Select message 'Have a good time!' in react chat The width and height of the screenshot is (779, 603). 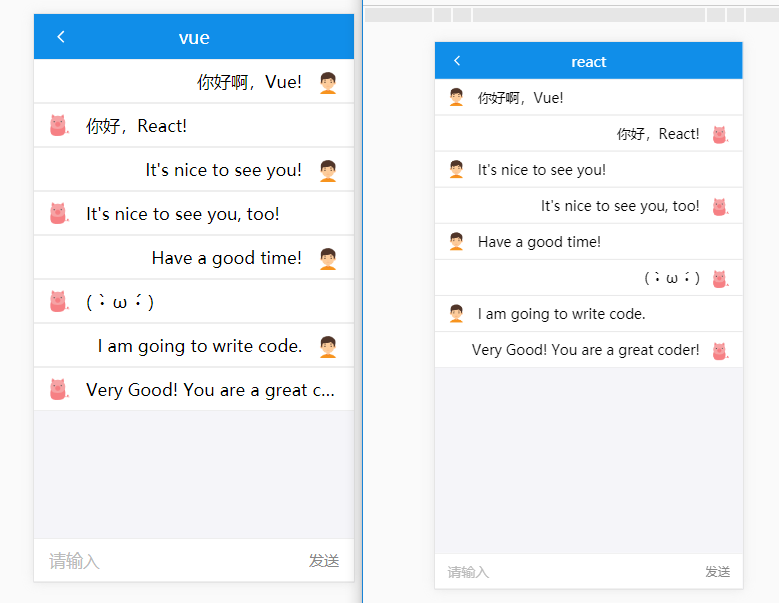click(539, 242)
